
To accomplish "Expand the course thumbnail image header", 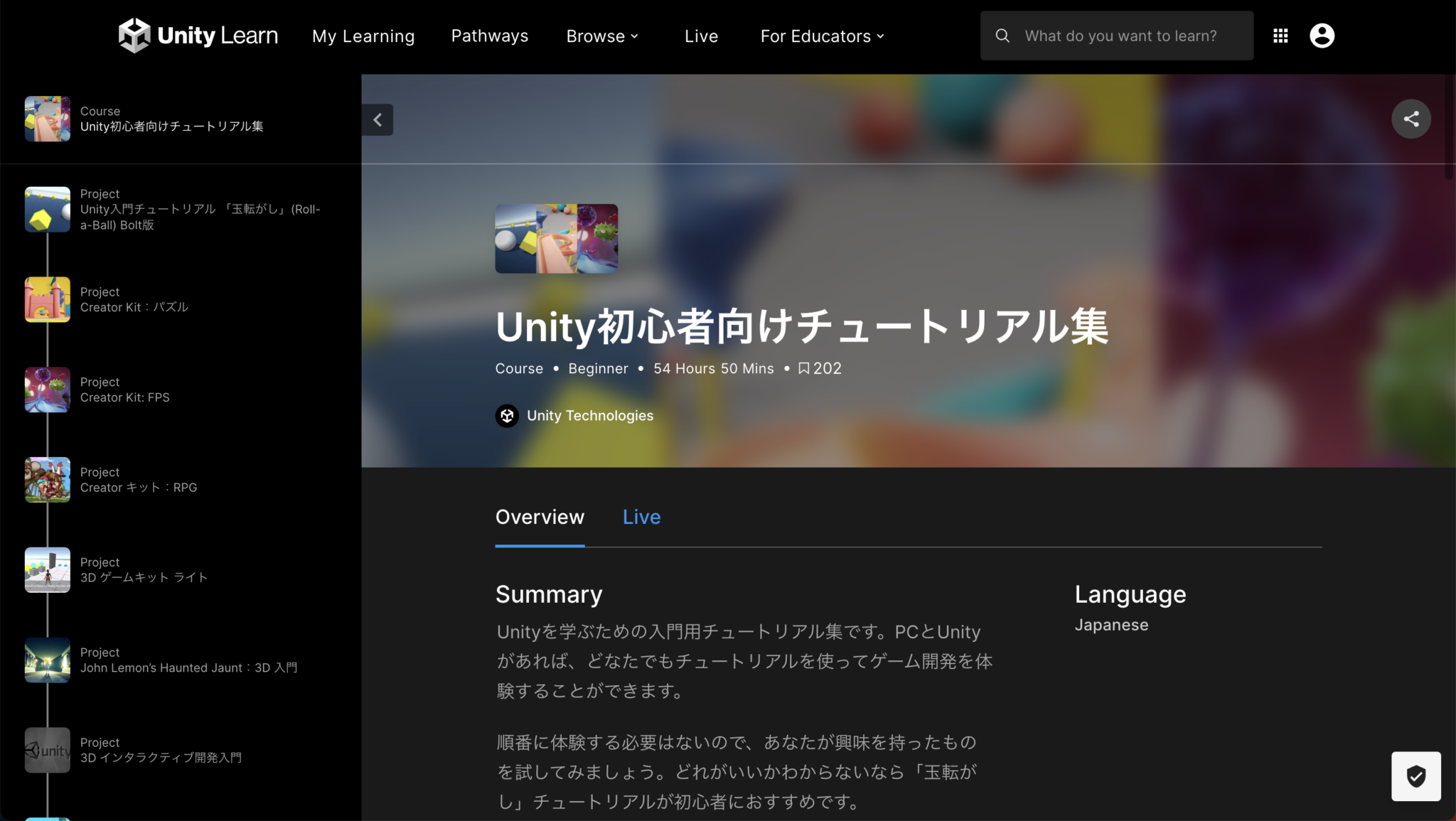I will [x=556, y=238].
